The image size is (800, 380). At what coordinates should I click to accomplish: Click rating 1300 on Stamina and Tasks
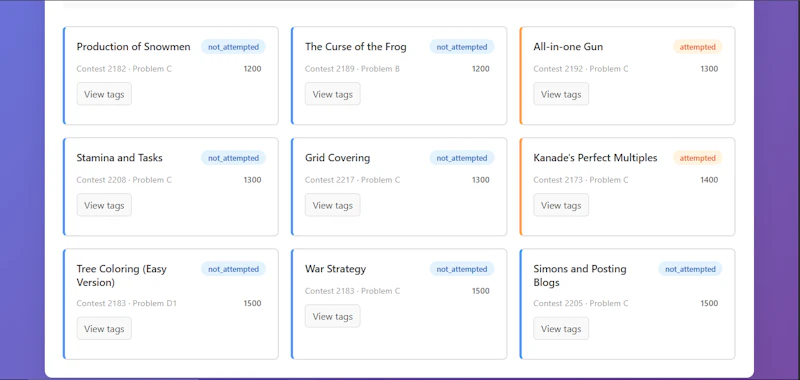pos(252,180)
